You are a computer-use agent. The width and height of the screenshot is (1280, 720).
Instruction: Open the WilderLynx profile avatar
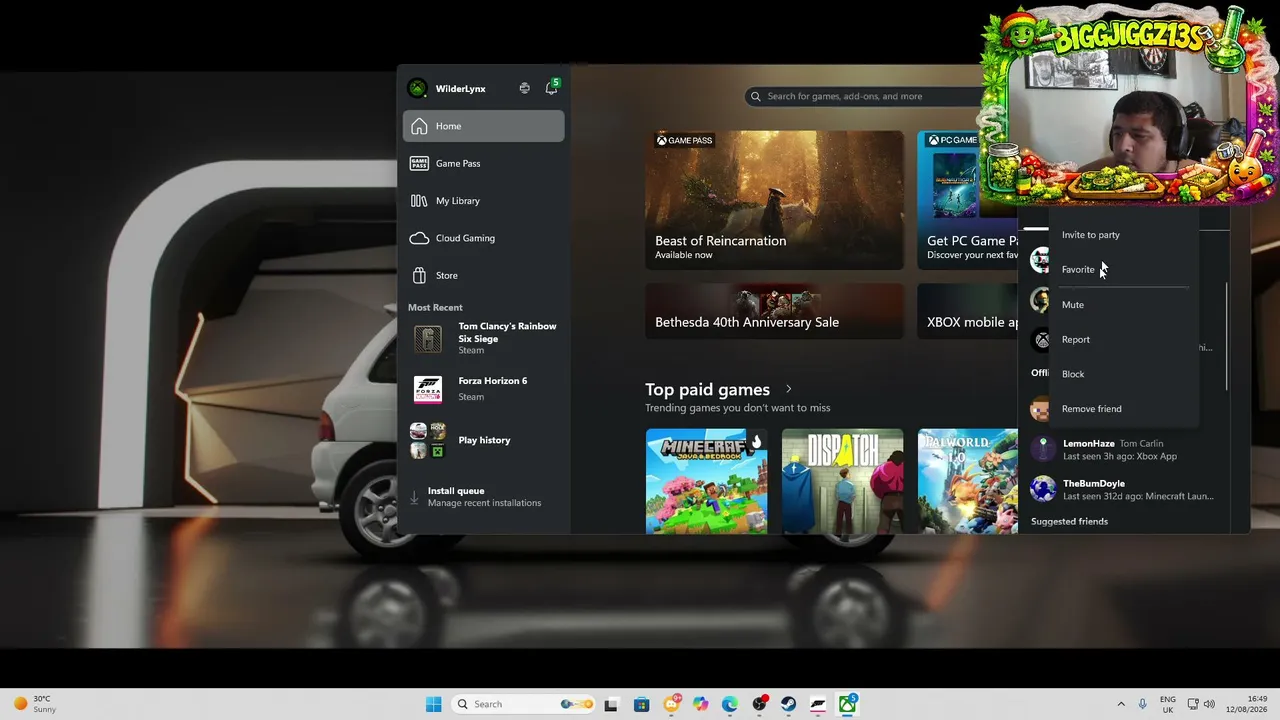(x=418, y=88)
